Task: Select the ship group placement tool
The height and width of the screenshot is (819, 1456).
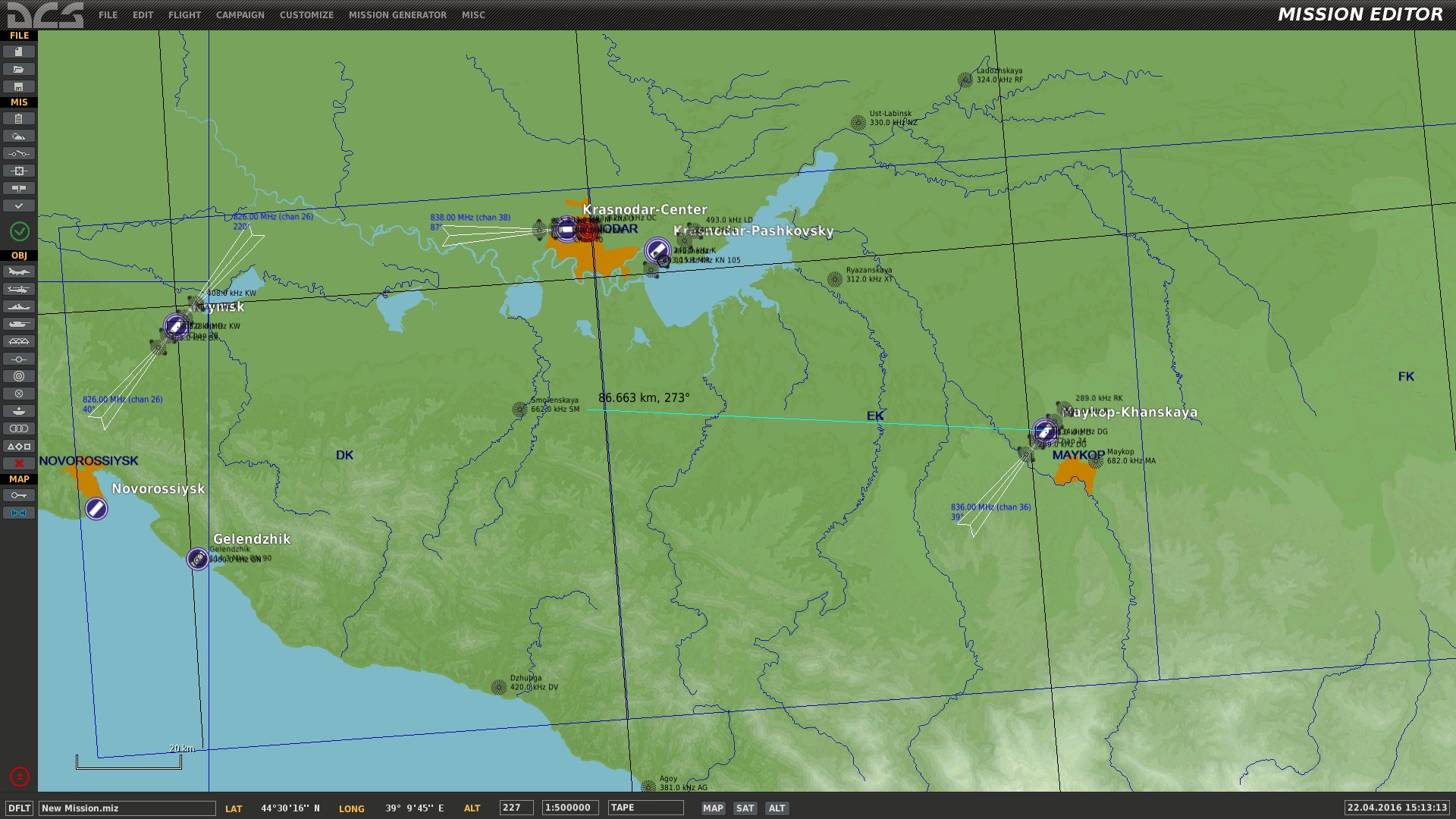Action: pyautogui.click(x=19, y=306)
